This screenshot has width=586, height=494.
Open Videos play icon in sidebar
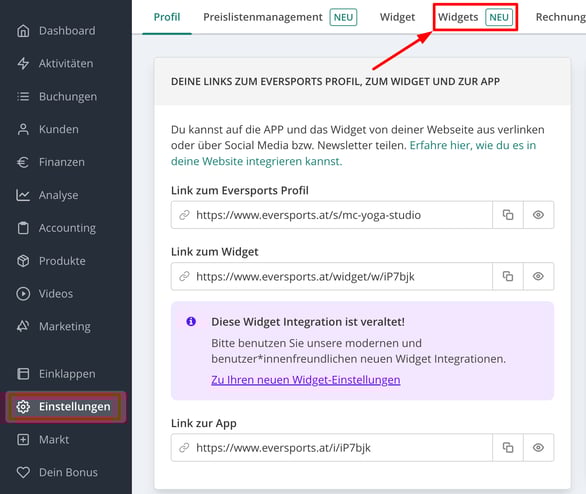click(23, 294)
